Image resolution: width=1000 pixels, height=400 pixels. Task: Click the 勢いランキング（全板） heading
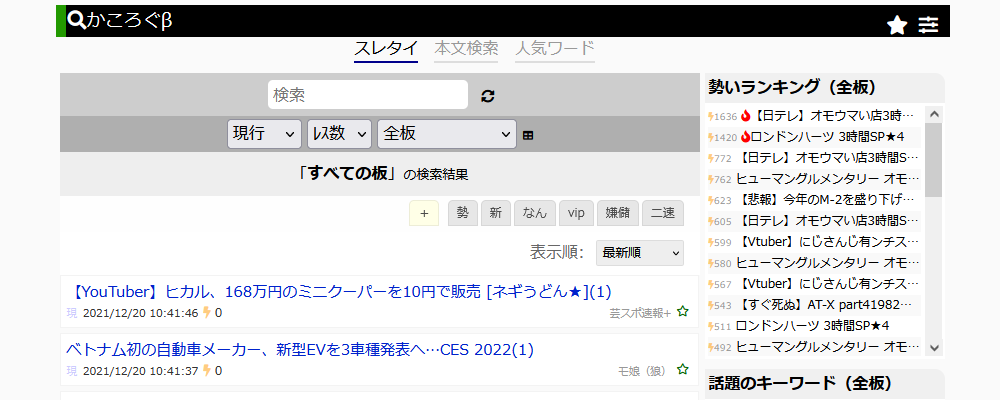[x=792, y=87]
